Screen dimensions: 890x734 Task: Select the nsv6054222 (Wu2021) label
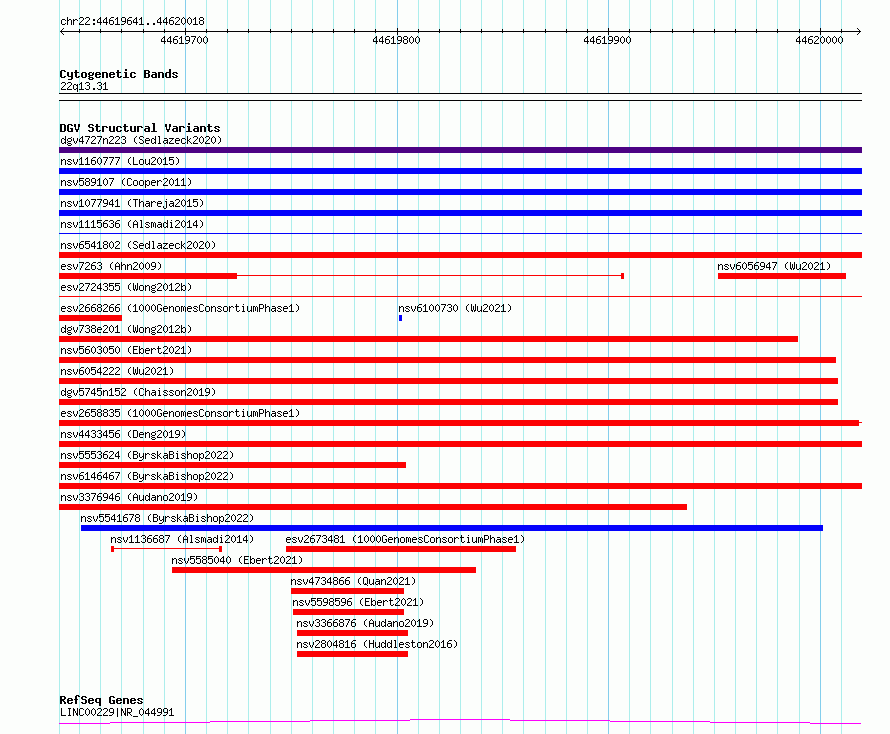117,371
